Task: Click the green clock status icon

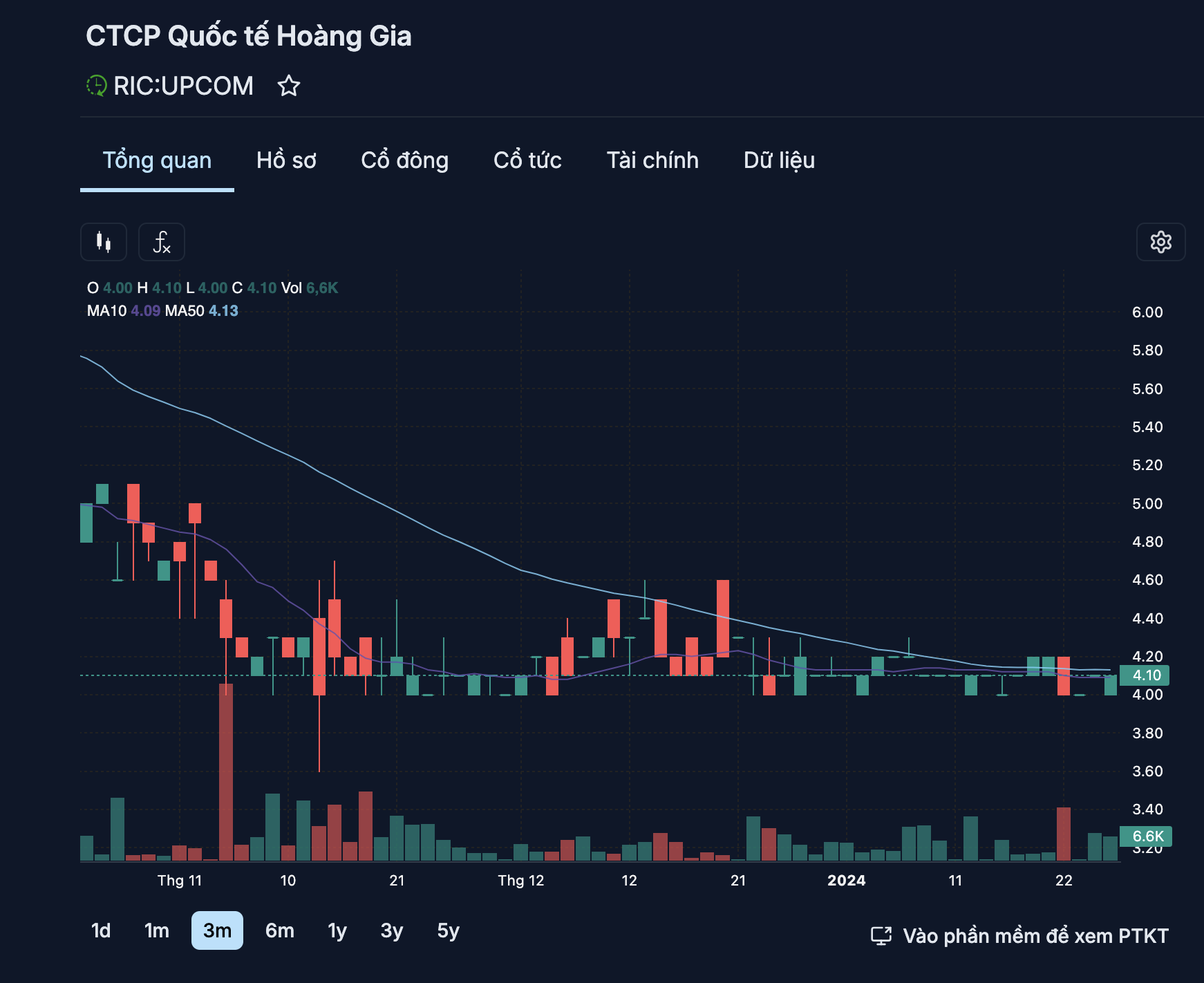Action: coord(96,86)
